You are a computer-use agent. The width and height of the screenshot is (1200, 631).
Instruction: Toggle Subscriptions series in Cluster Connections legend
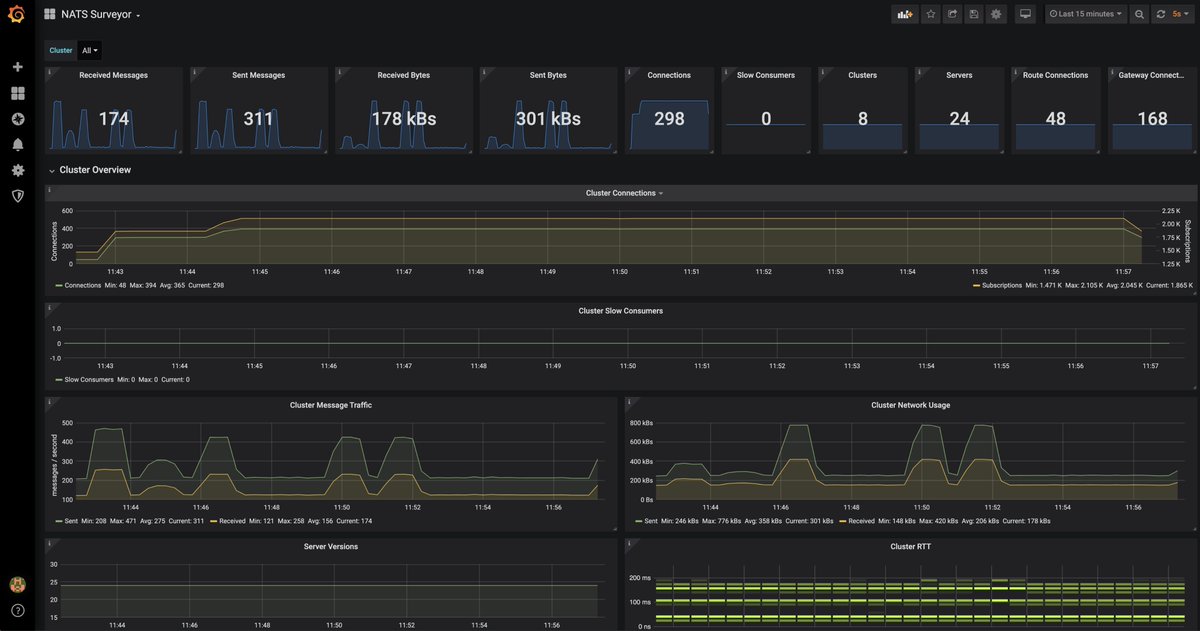(x=1002, y=286)
